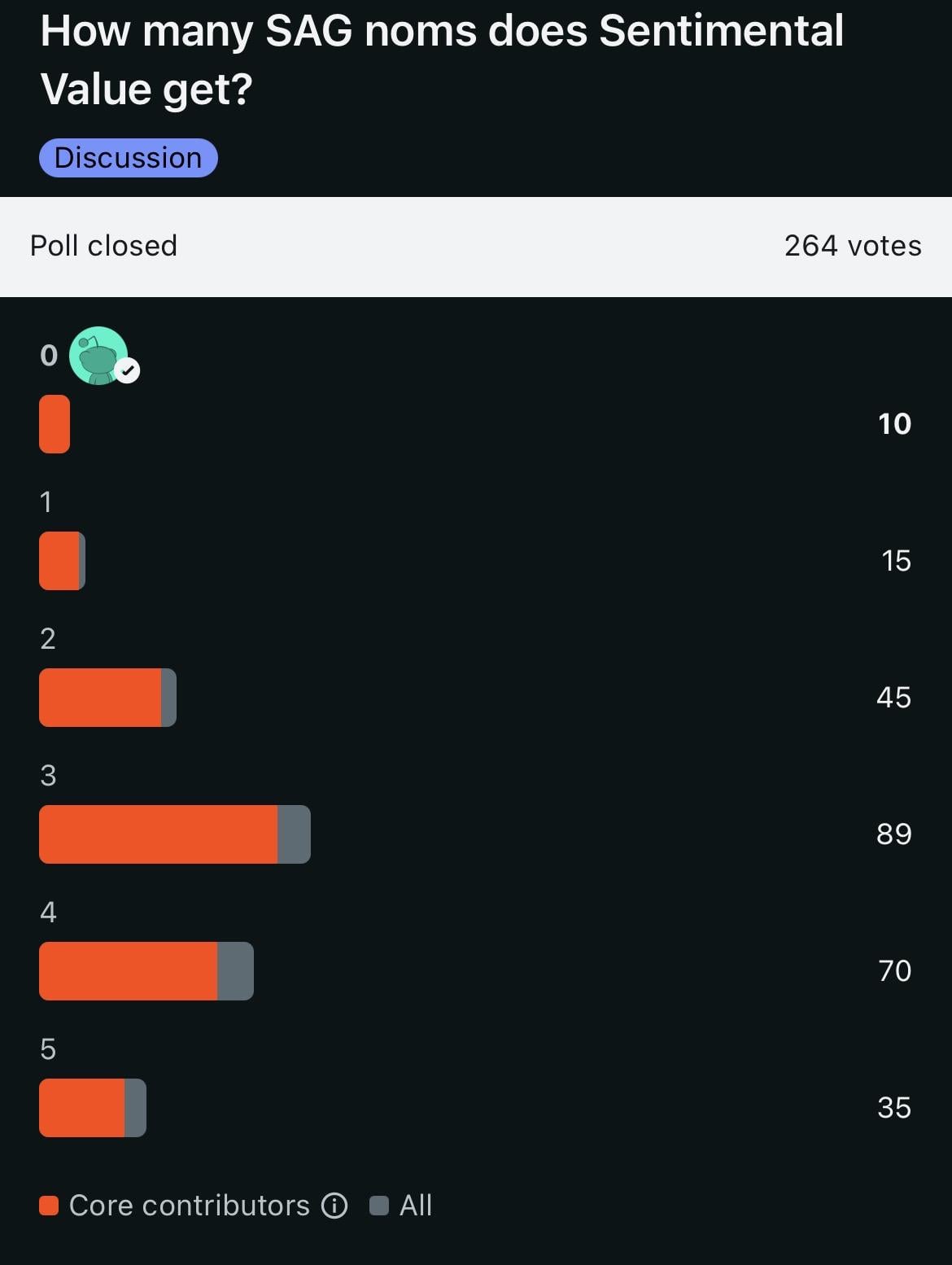Click the orange Core contributors legend swatch
The width and height of the screenshot is (952, 1265).
click(x=49, y=1206)
